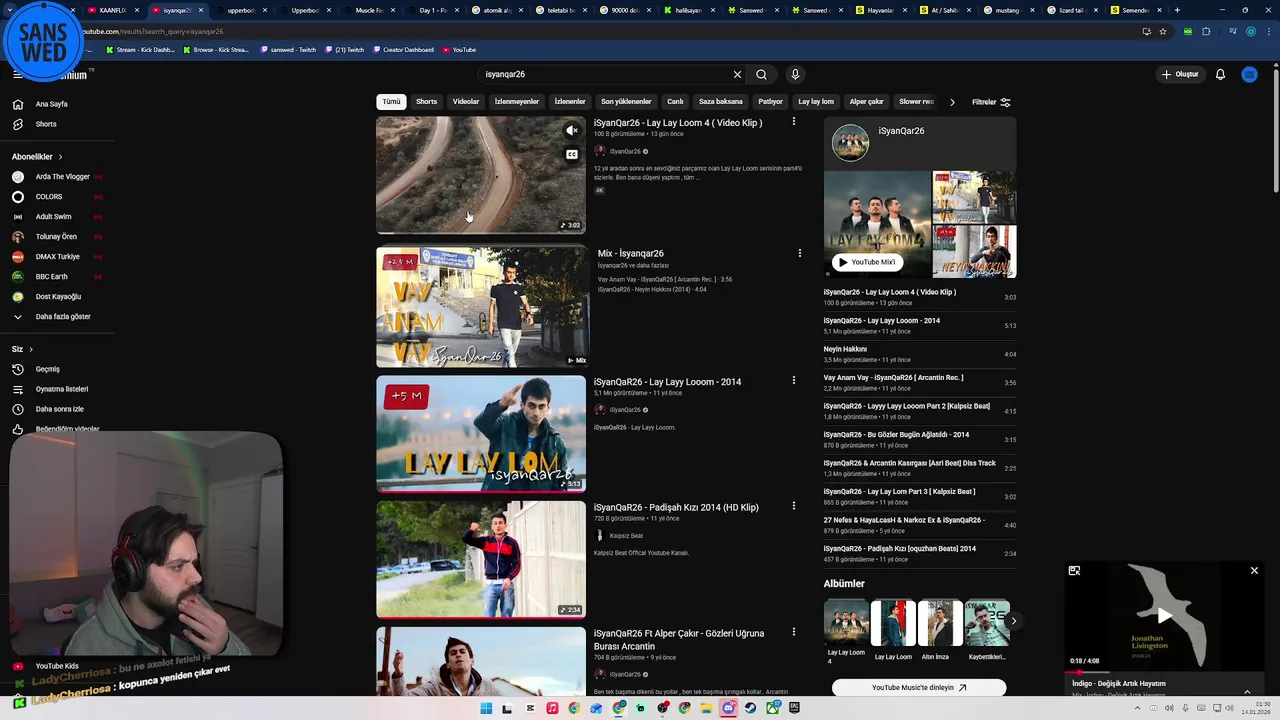Open the Filtreler filter options
The height and width of the screenshot is (720, 1280).
[991, 102]
